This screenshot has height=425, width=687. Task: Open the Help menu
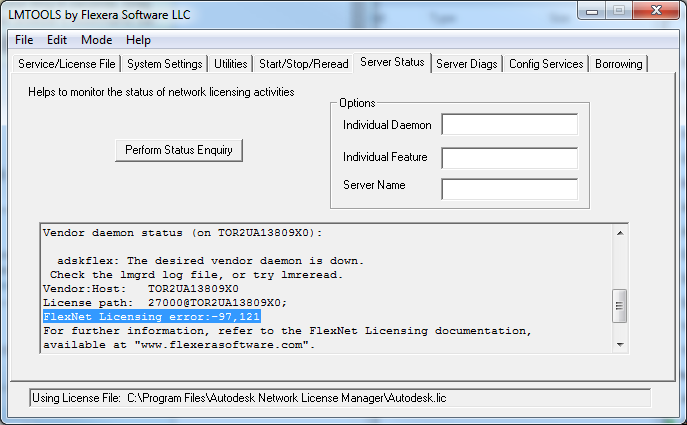pyautogui.click(x=138, y=40)
